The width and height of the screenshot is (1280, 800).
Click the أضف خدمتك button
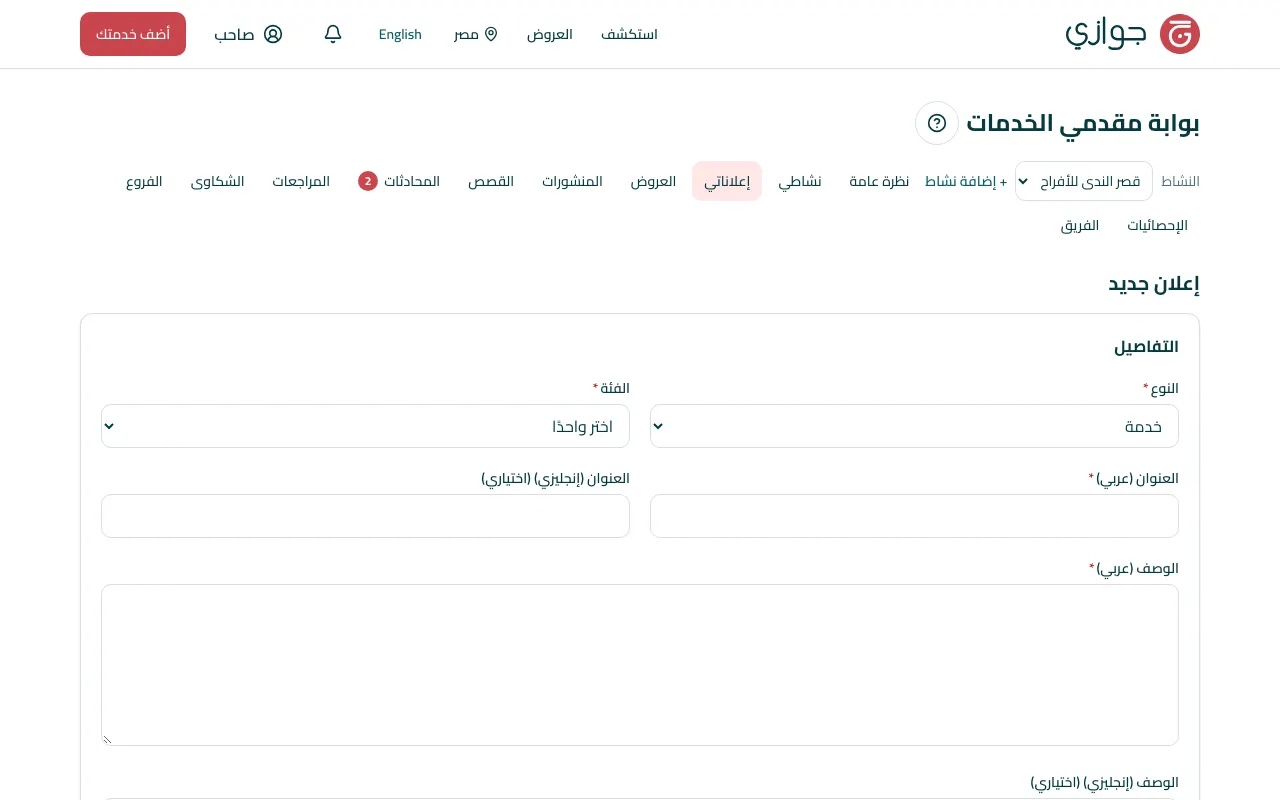tap(133, 34)
